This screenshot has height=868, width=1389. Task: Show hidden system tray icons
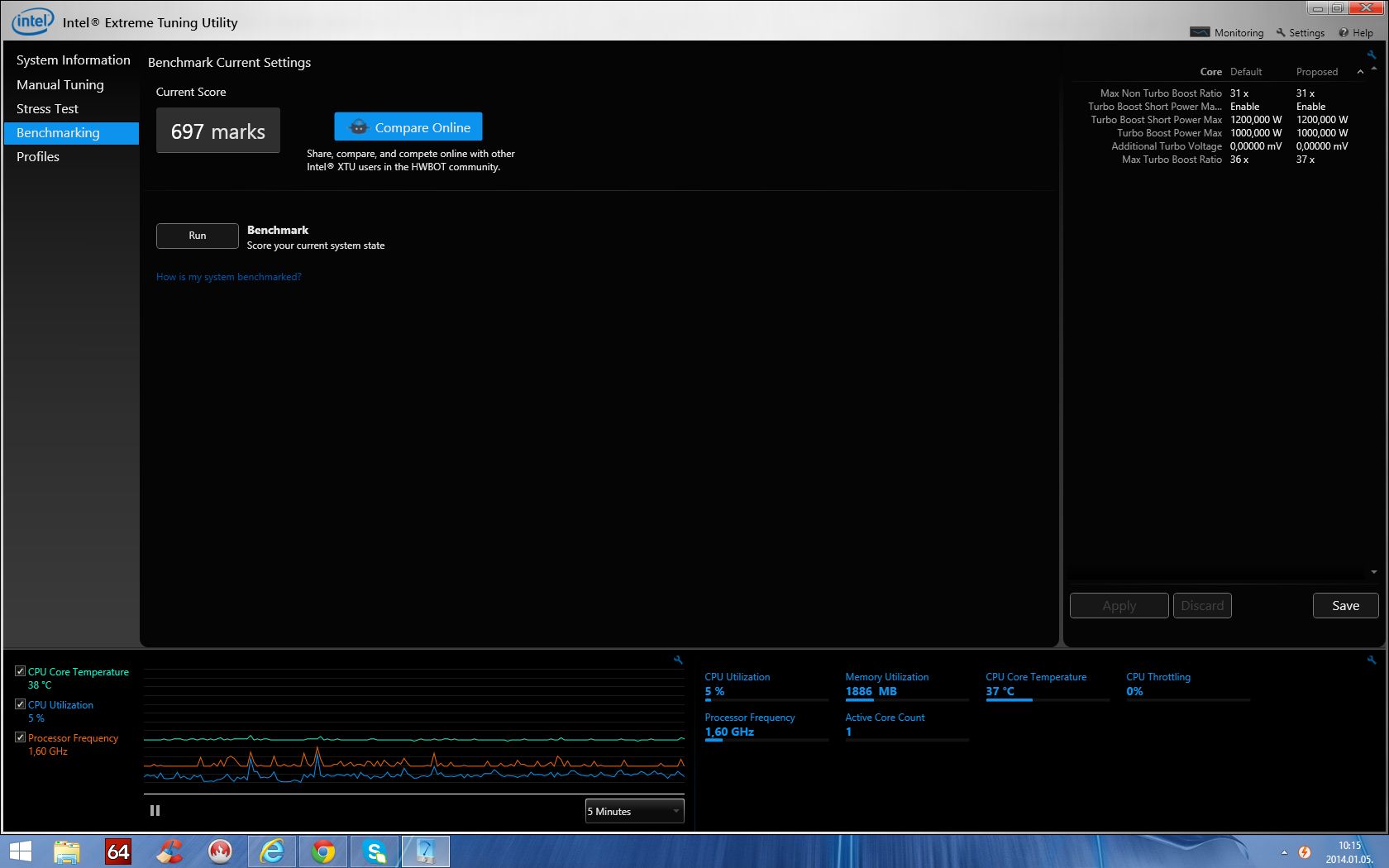click(1284, 852)
